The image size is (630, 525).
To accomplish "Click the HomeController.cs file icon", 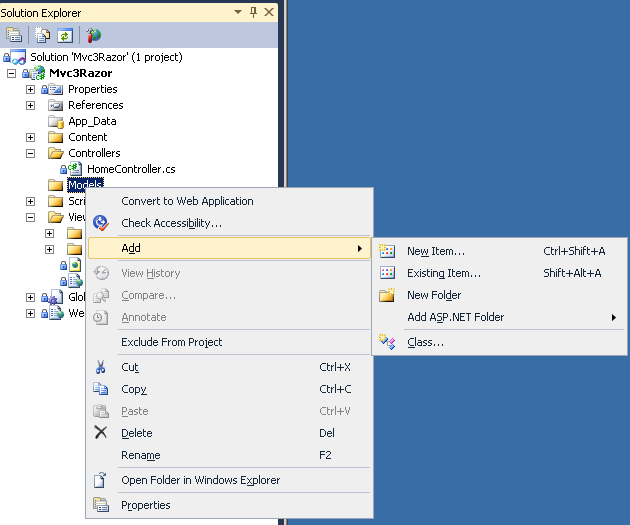I will [75, 169].
